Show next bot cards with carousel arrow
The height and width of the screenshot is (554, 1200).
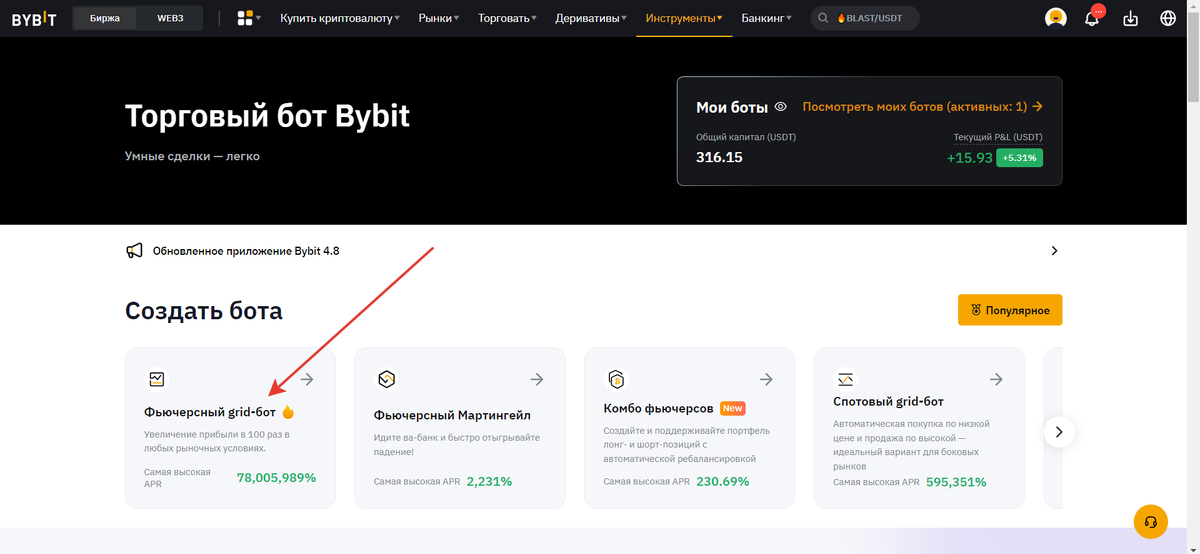[x=1059, y=432]
